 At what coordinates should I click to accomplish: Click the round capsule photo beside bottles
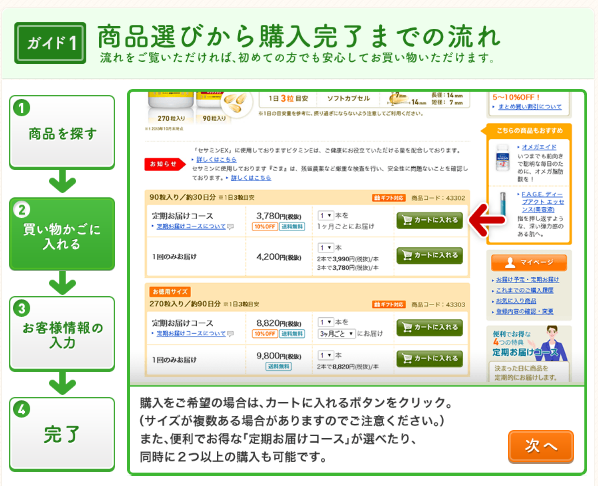[x=236, y=103]
